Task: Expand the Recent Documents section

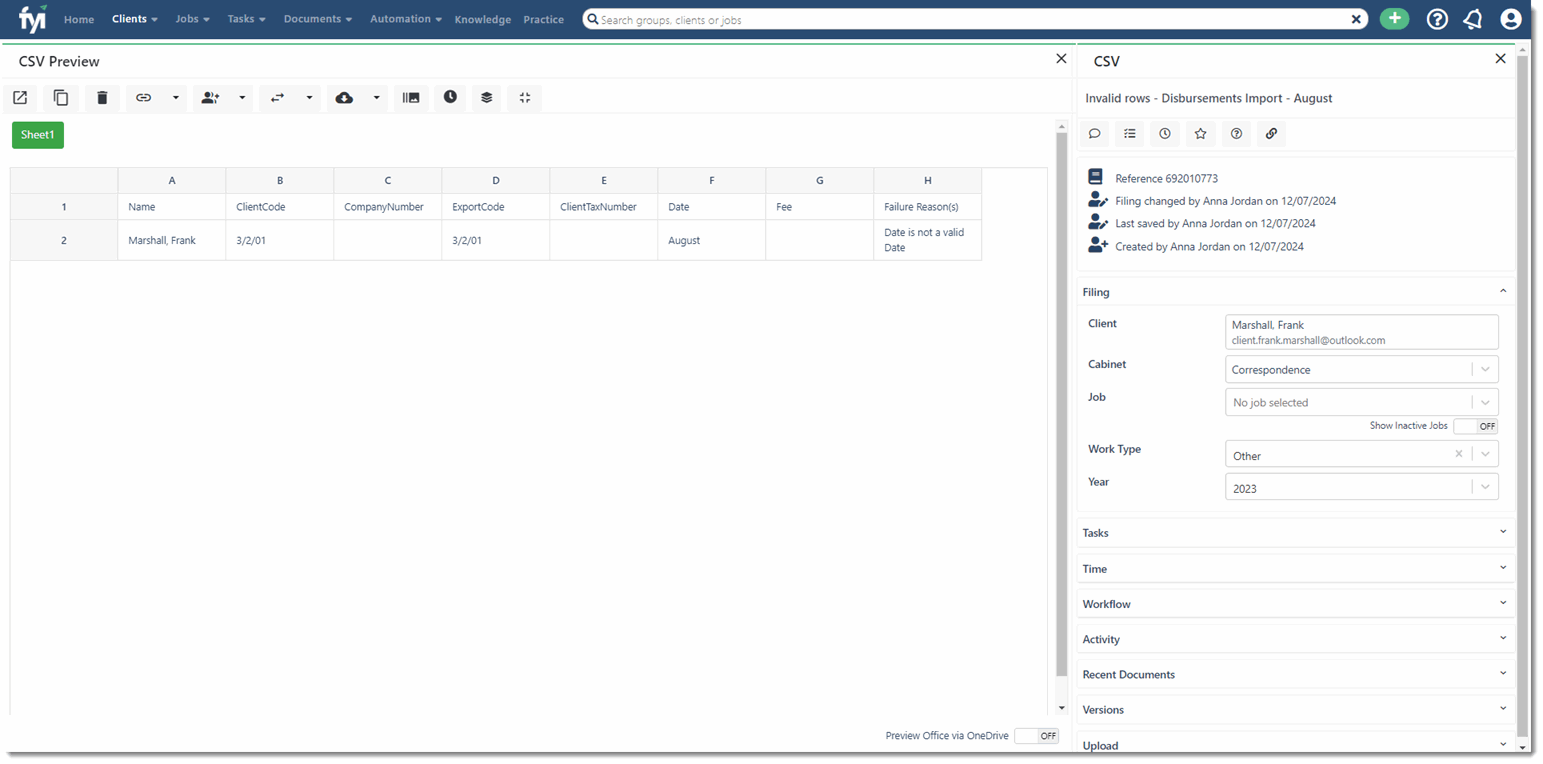Action: 1296,674
